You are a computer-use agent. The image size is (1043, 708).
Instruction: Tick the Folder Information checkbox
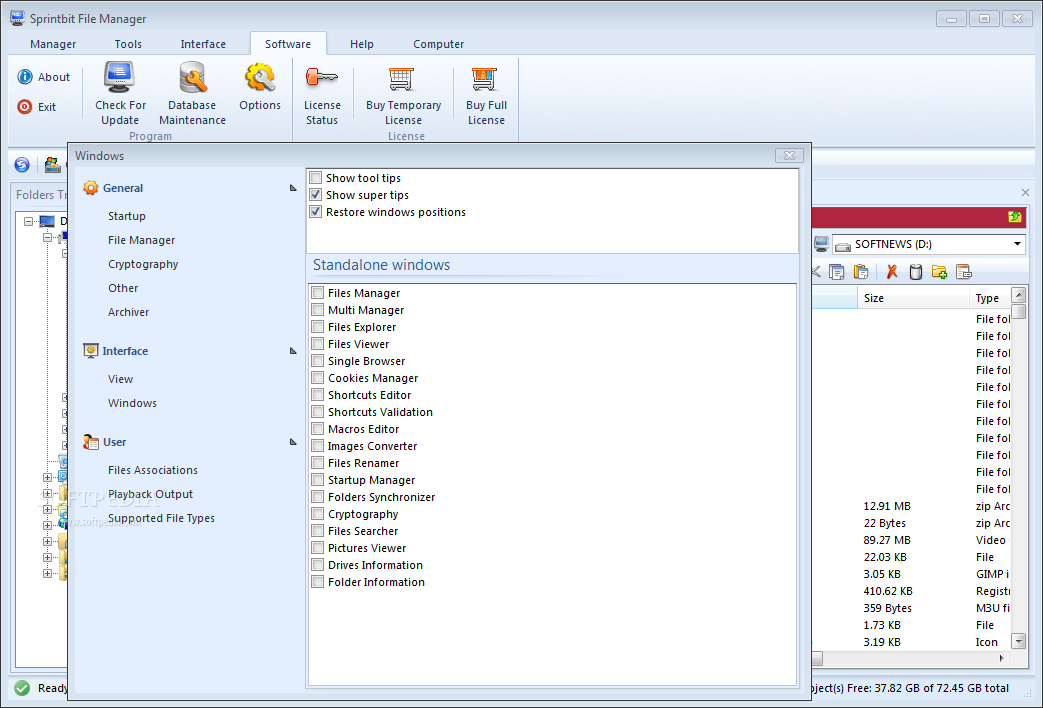[x=318, y=582]
